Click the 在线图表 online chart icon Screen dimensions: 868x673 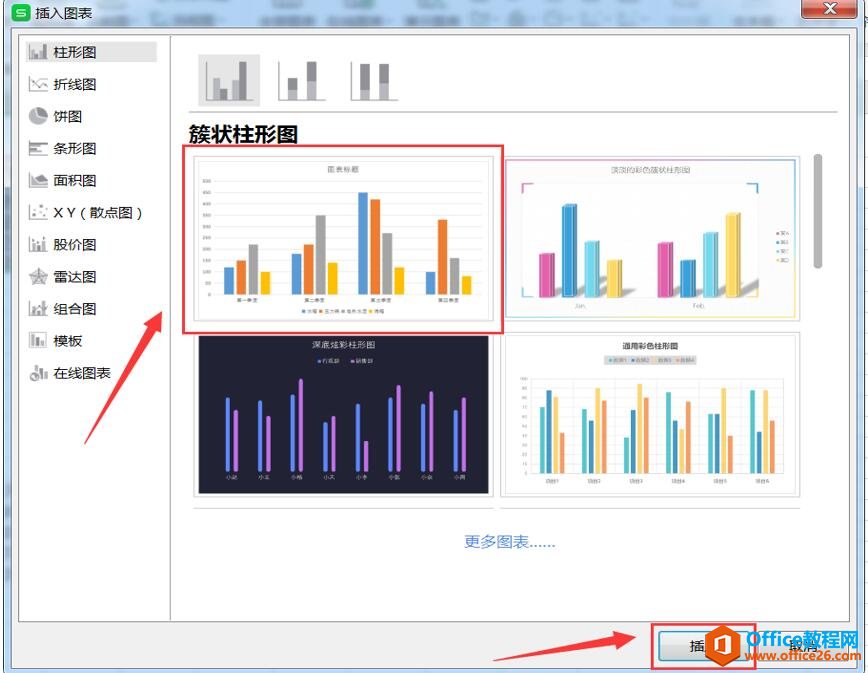point(39,373)
